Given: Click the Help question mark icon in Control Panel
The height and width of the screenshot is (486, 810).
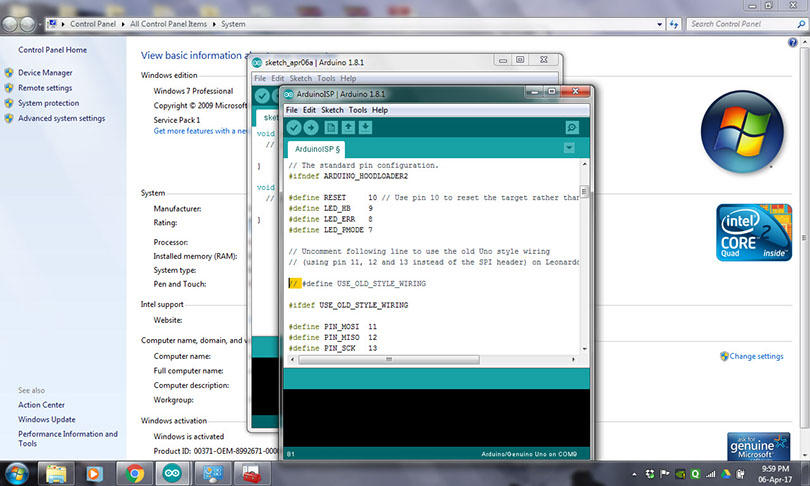Looking at the screenshot, I should (x=792, y=42).
